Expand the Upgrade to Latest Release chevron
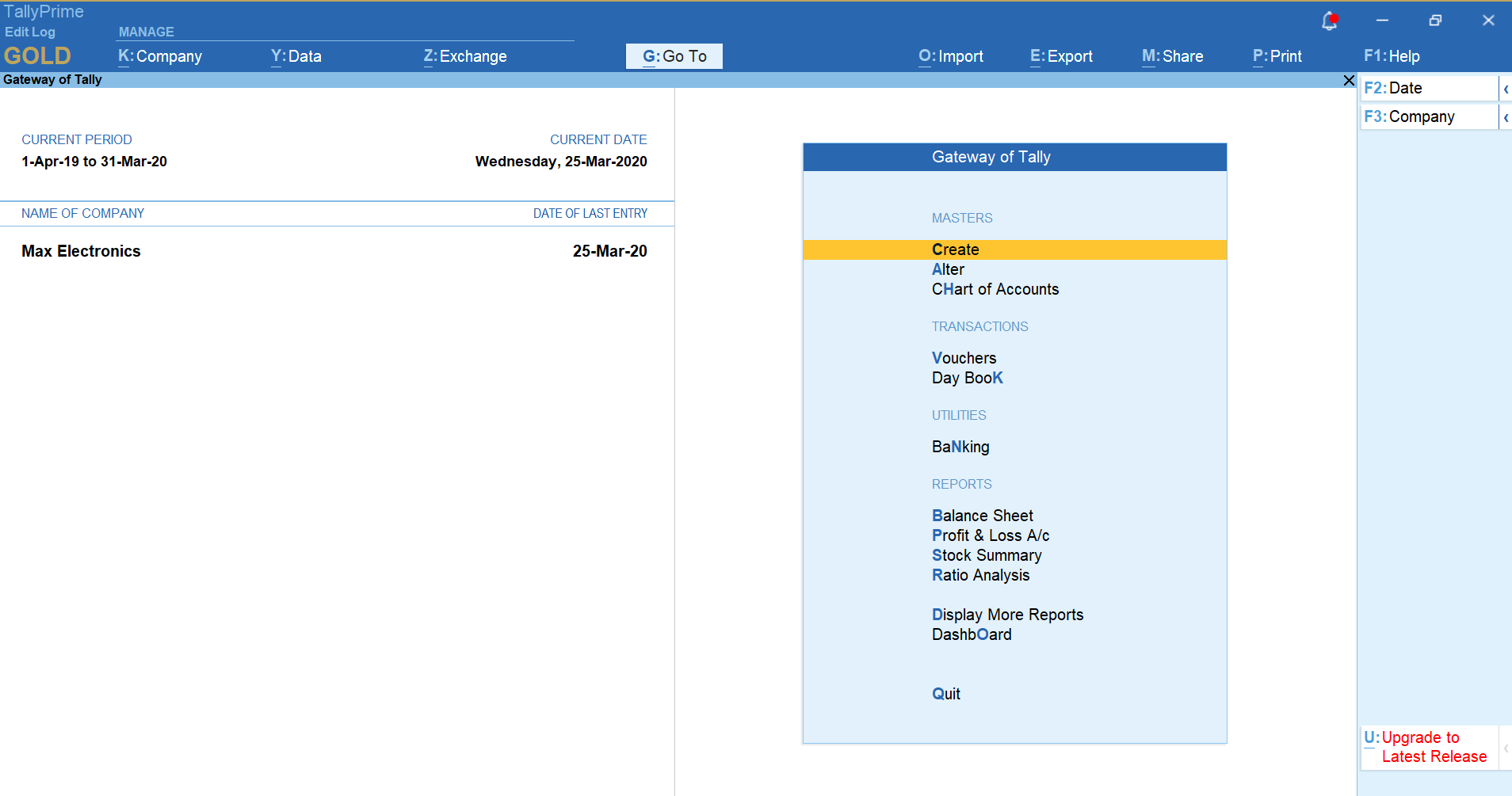1512x796 pixels. point(1506,748)
